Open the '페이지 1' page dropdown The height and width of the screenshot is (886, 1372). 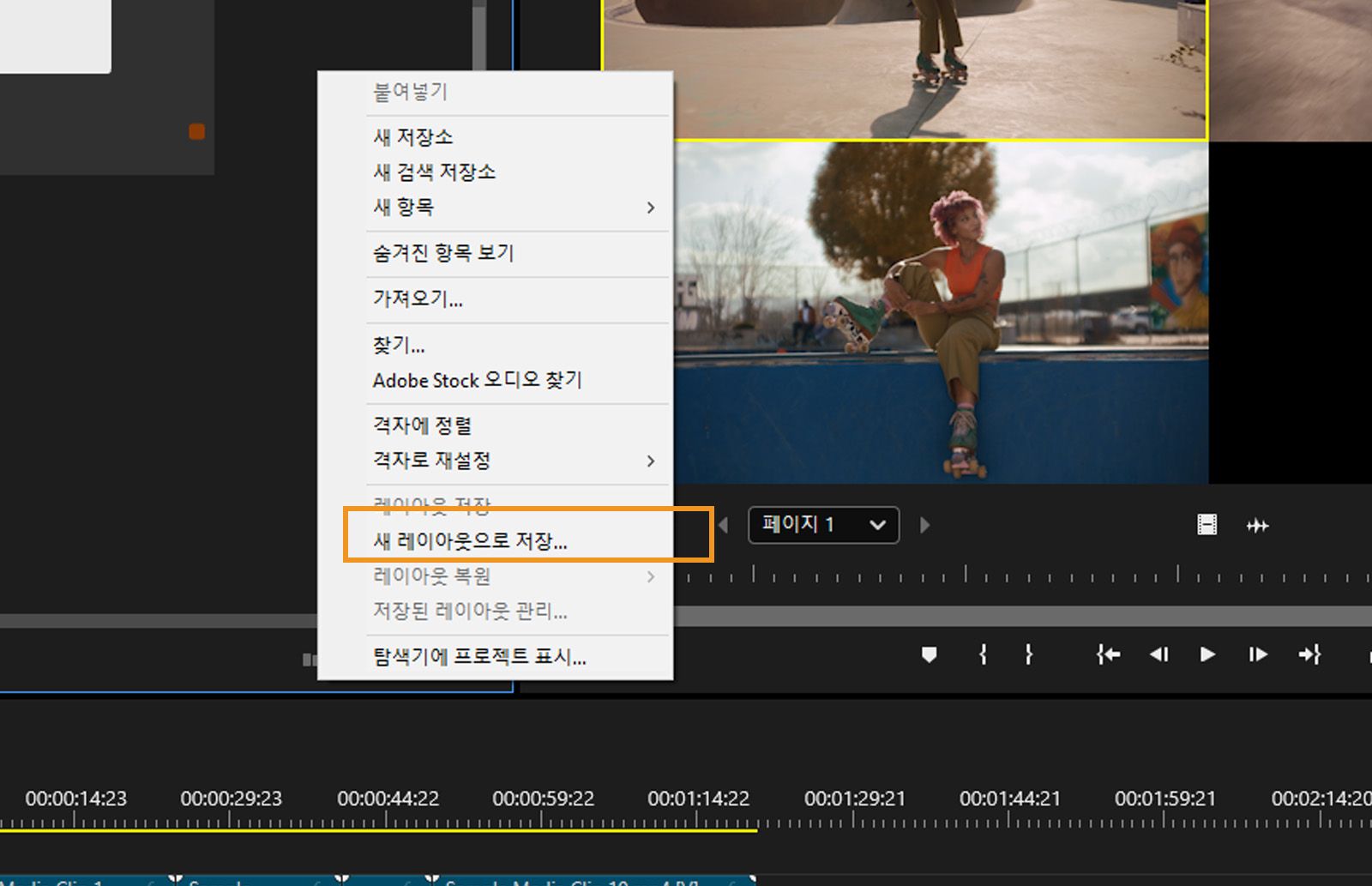pos(821,525)
